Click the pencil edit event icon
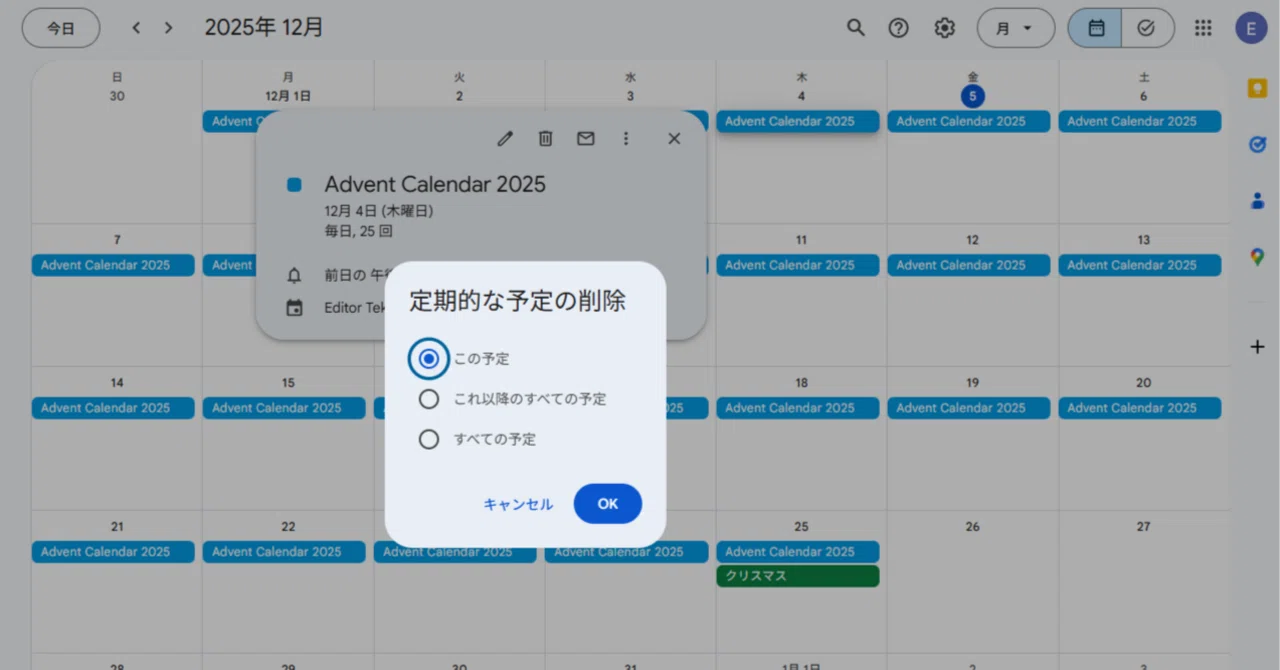This screenshot has width=1280, height=670. 505,139
